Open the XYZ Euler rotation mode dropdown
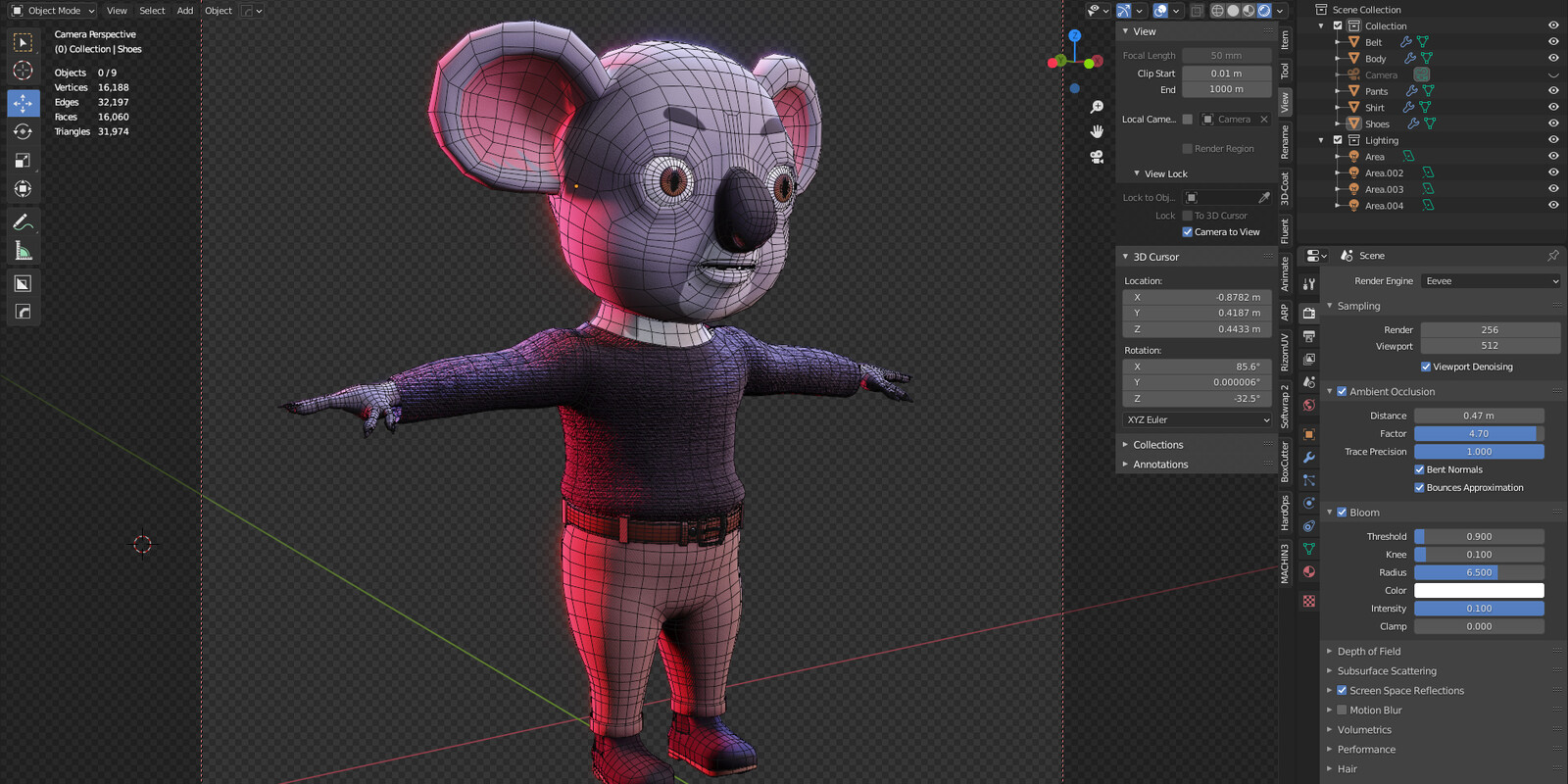This screenshot has height=784, width=1568. pos(1198,419)
